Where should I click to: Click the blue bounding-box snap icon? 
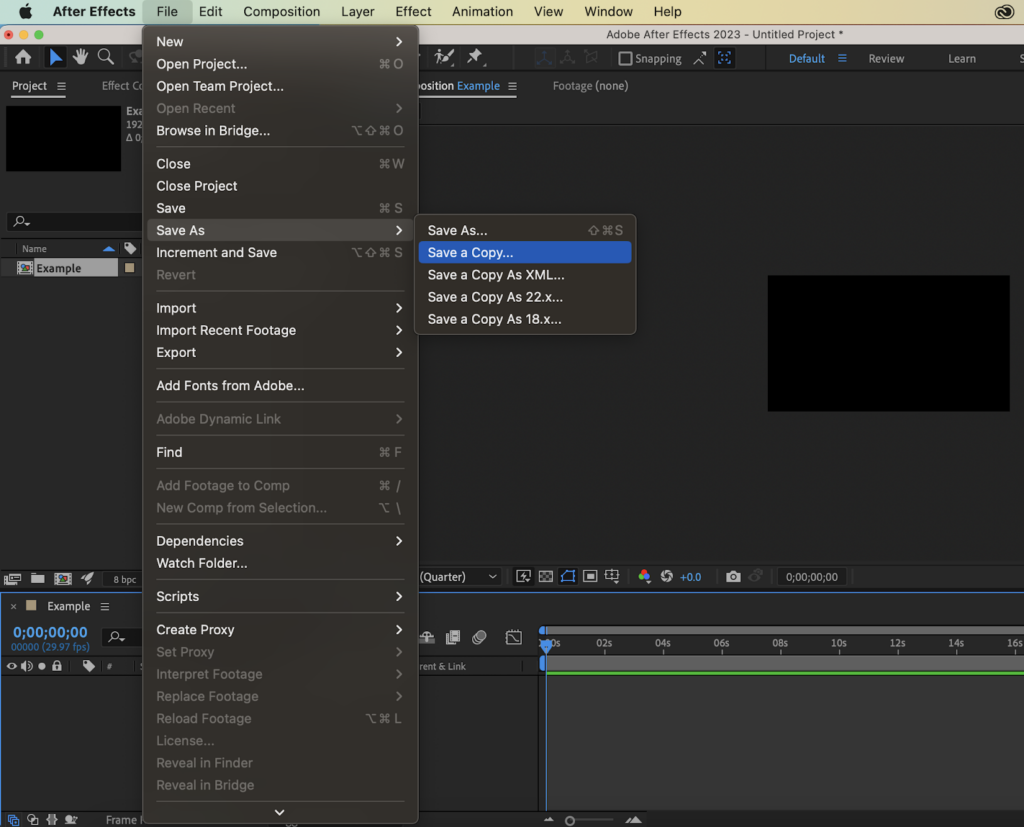[724, 58]
